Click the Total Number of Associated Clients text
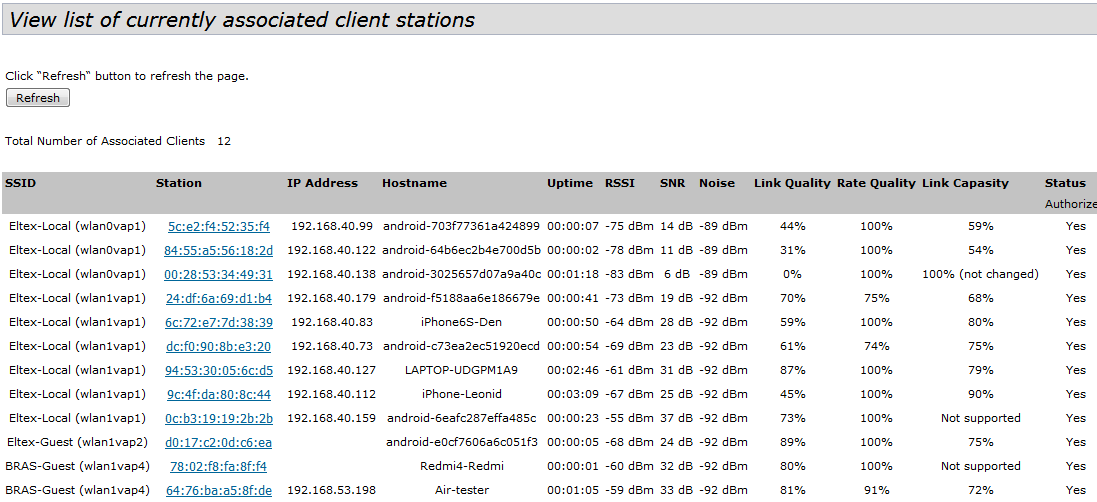The image size is (1097, 502). point(105,141)
